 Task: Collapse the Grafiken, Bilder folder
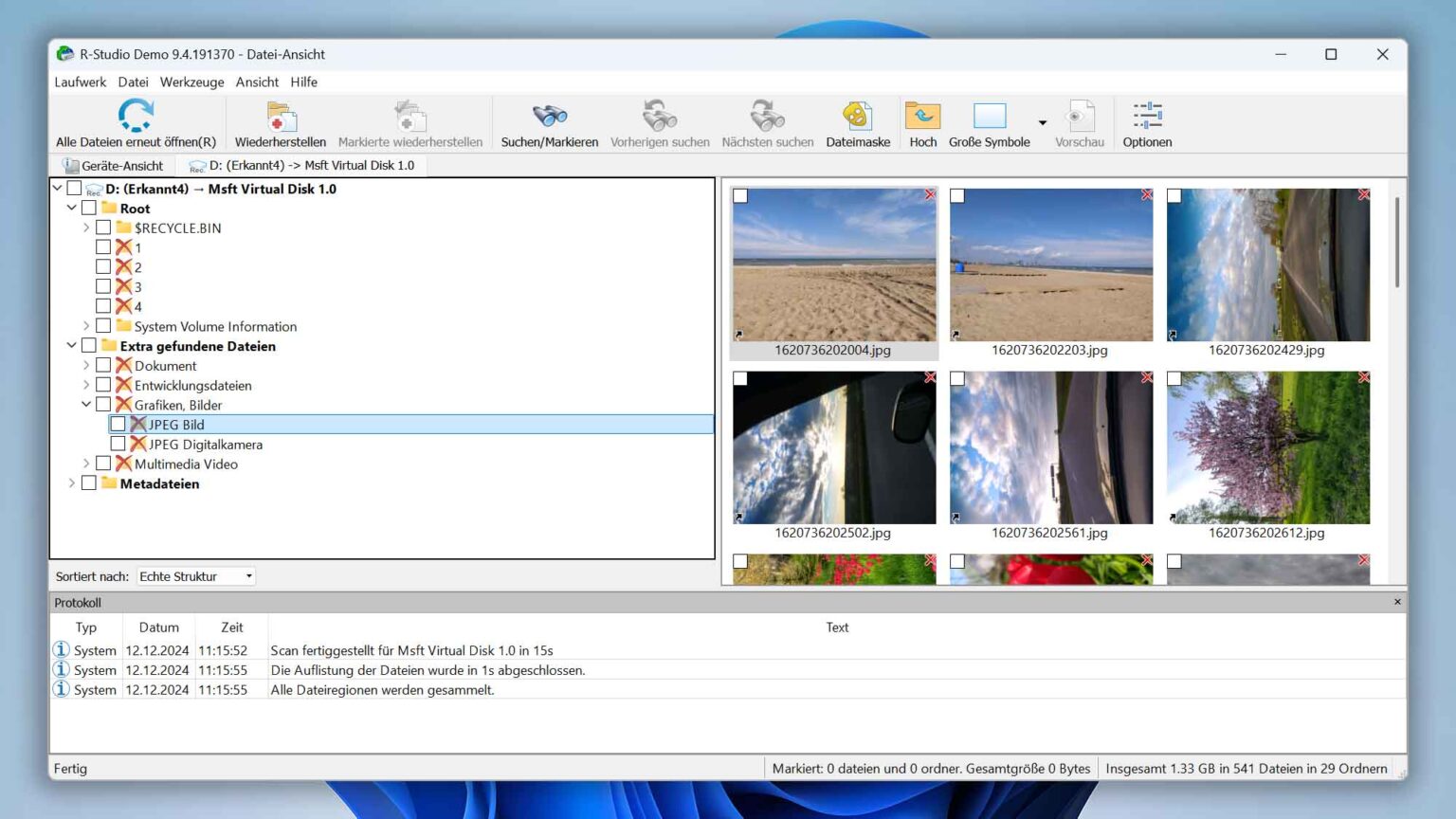coord(86,405)
